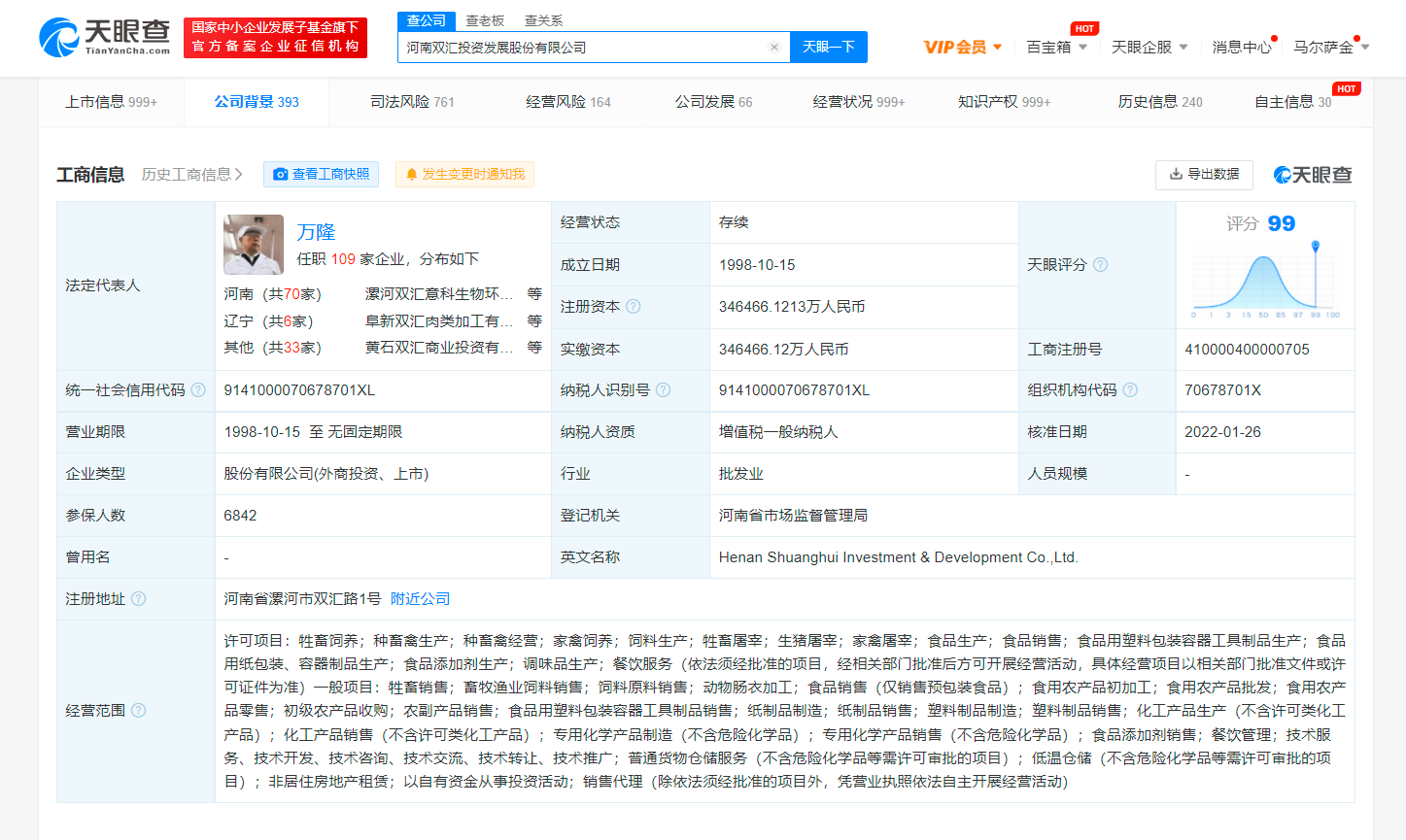This screenshot has height=840, width=1406.
Task: Select the 查公司 search tab
Action: point(426,20)
